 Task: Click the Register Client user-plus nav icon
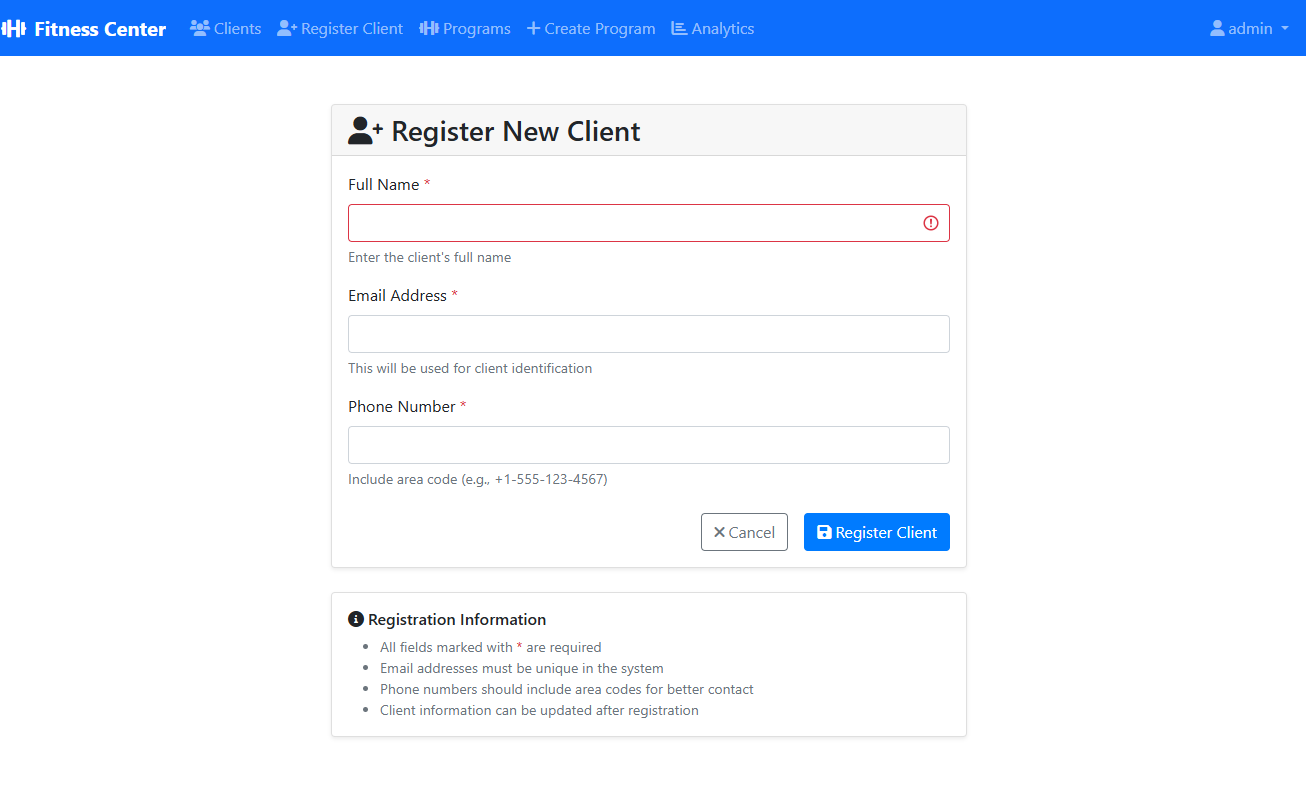(x=287, y=29)
